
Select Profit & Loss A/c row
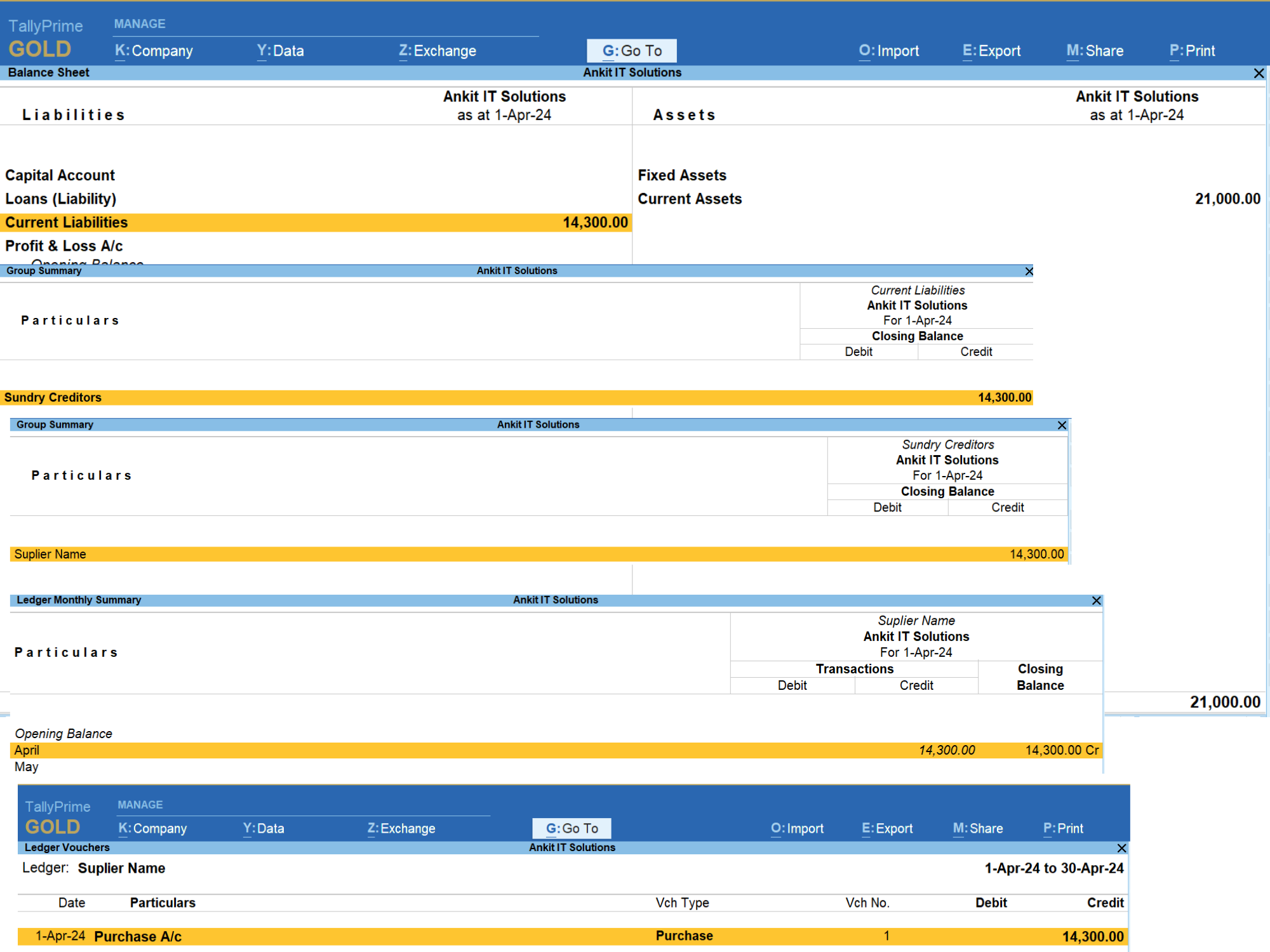click(316, 246)
